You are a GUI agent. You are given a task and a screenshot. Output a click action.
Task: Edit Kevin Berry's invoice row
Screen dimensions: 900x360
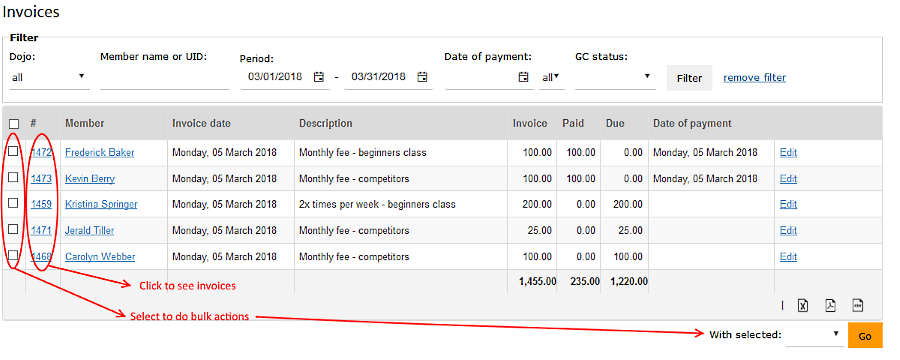click(788, 179)
